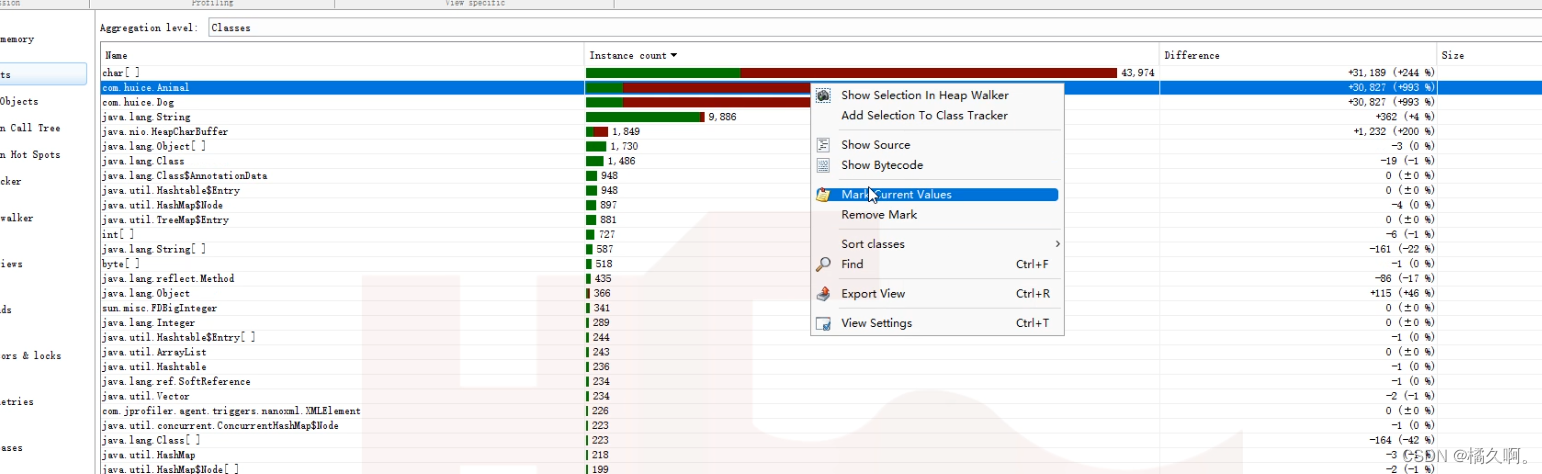Select the java.util.Hashtable$Entry[ ] row
Image resolution: width=1542 pixels, height=474 pixels.
(821, 337)
